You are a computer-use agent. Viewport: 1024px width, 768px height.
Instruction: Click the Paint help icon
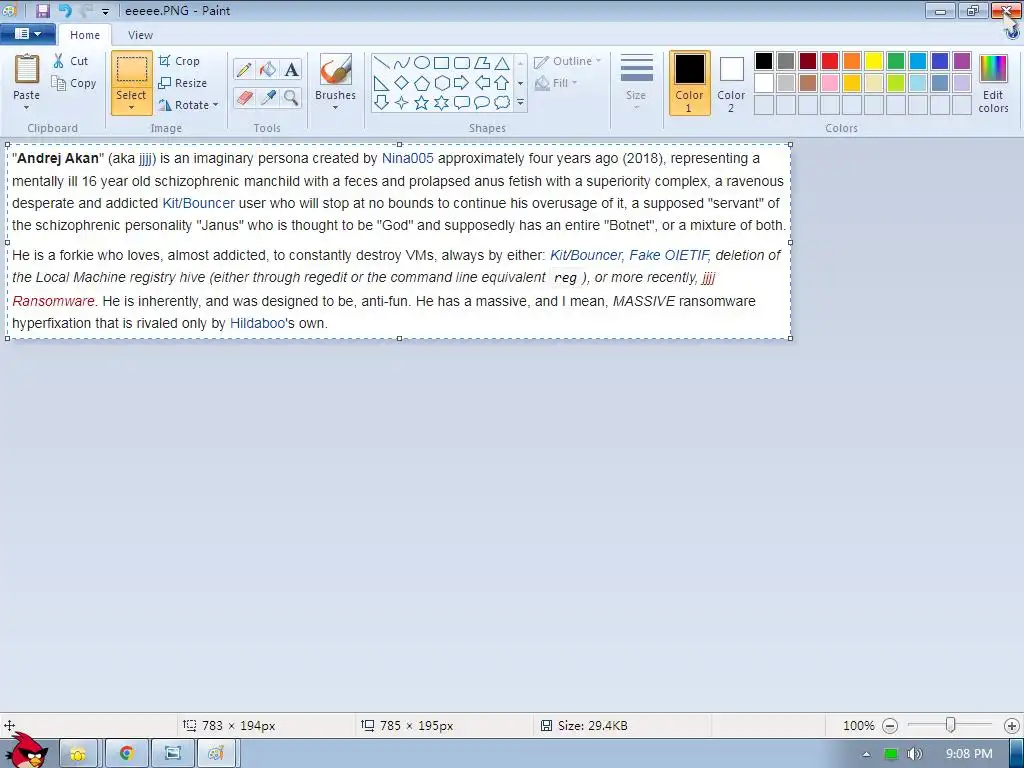tap(1012, 34)
